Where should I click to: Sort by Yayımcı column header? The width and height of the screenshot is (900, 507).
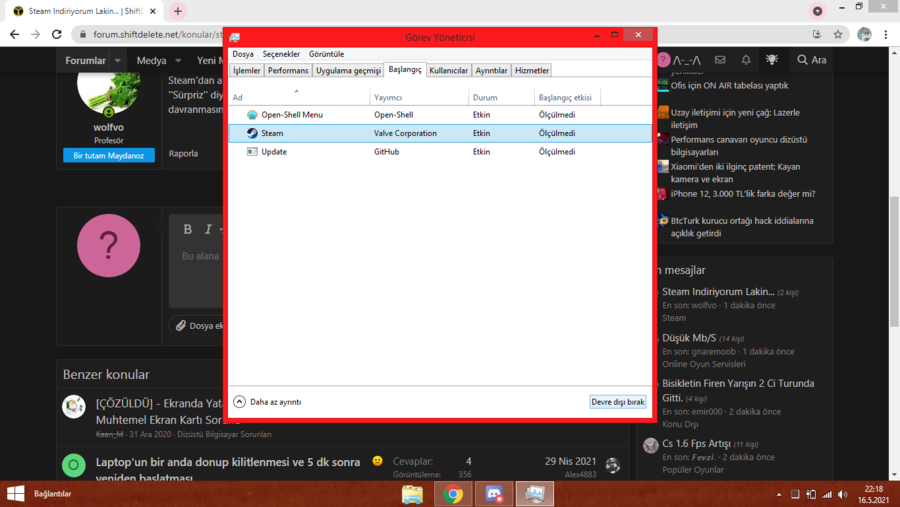click(419, 97)
